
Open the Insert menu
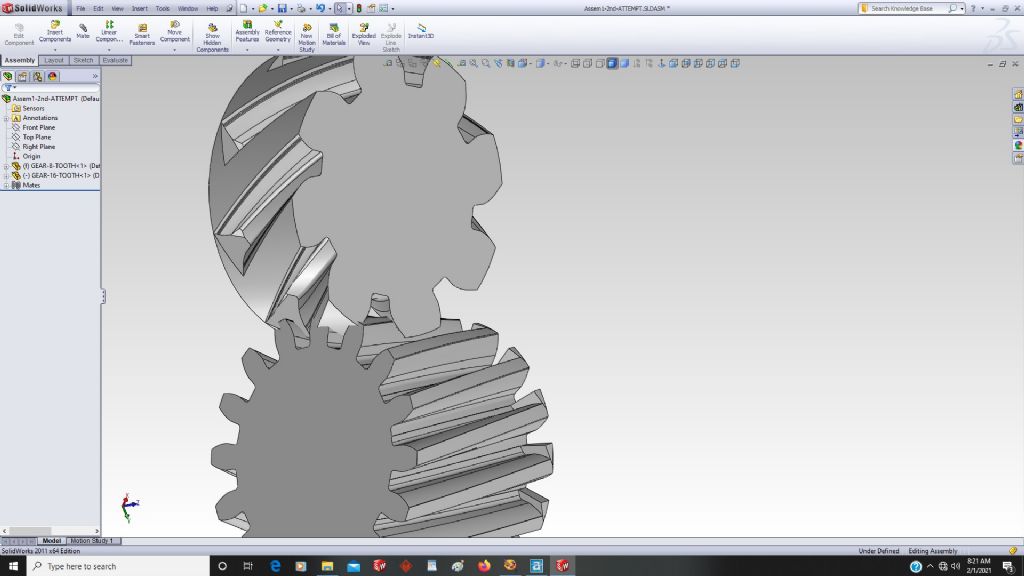click(x=140, y=8)
